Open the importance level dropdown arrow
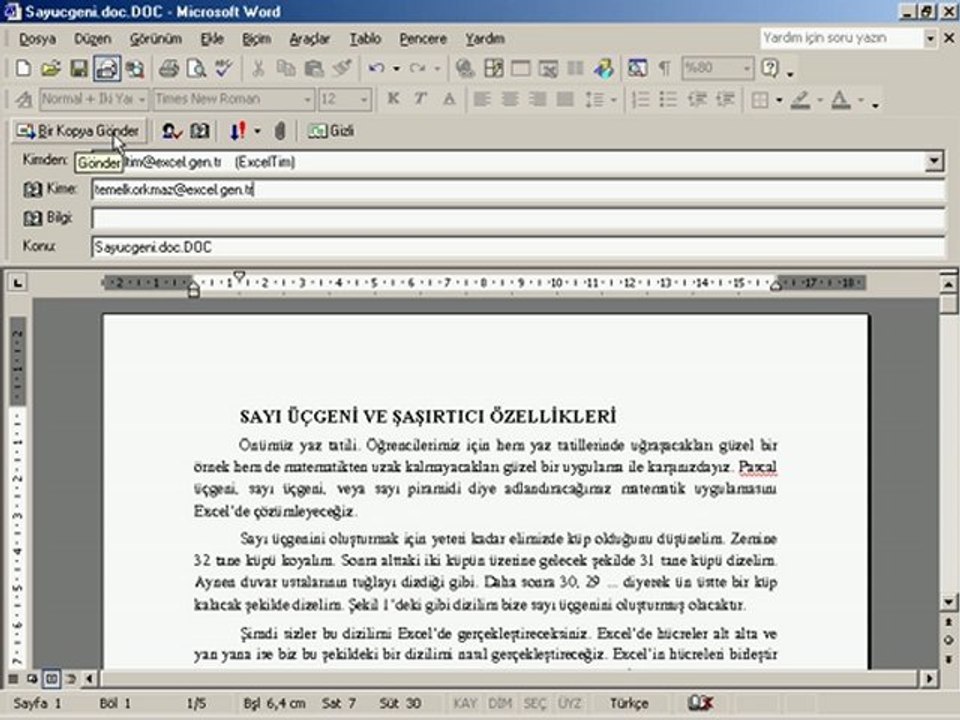This screenshot has width=960, height=720. point(257,131)
